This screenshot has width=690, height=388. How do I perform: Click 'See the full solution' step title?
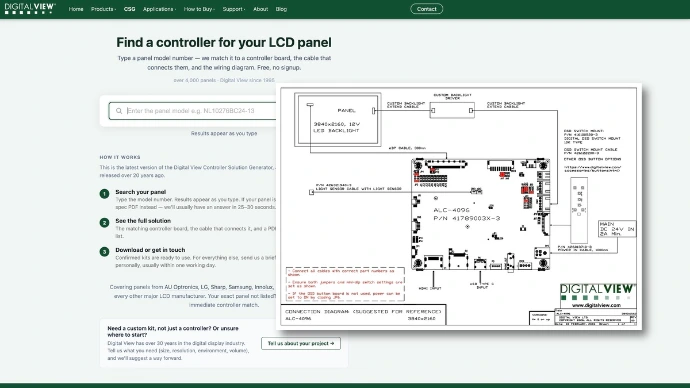click(x=143, y=221)
